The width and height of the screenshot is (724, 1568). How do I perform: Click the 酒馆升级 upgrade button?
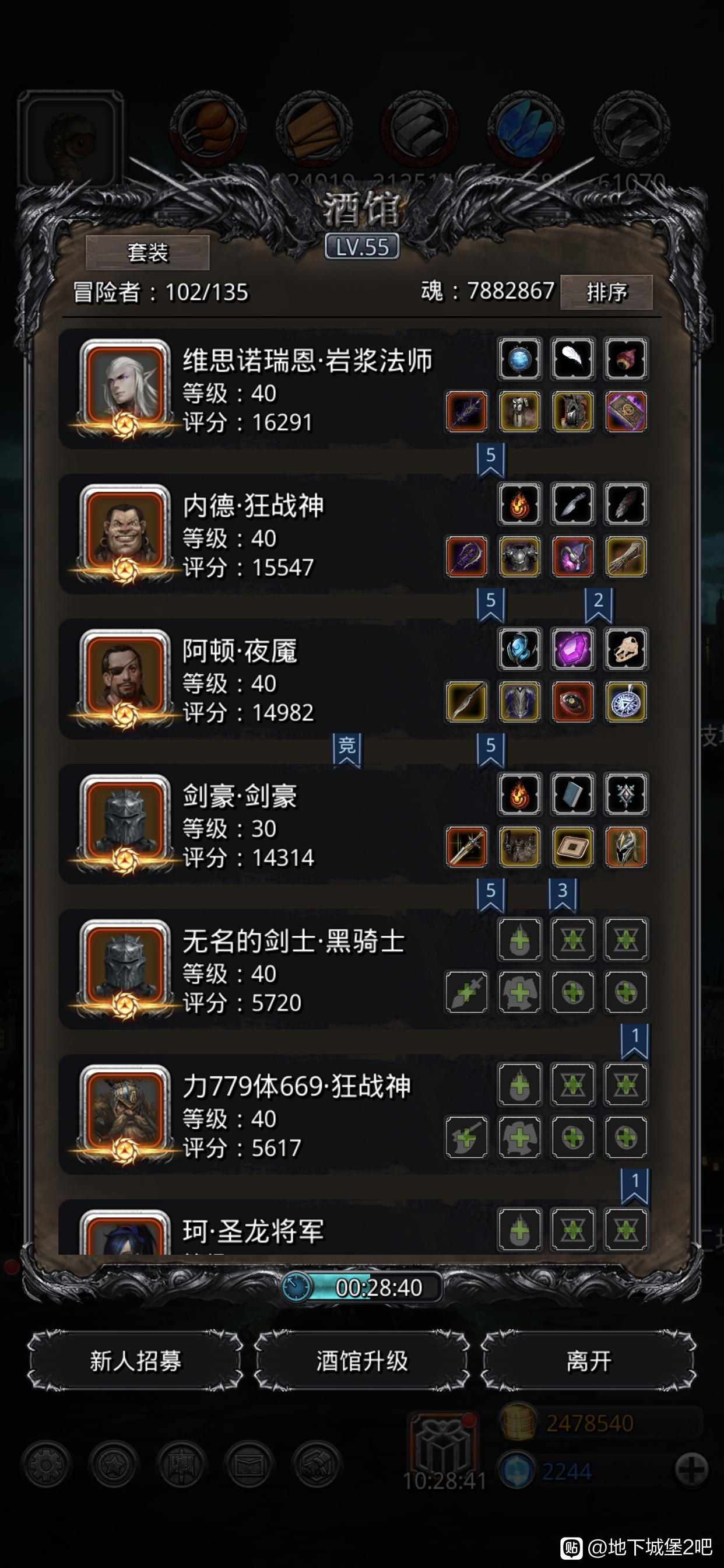click(x=362, y=1360)
